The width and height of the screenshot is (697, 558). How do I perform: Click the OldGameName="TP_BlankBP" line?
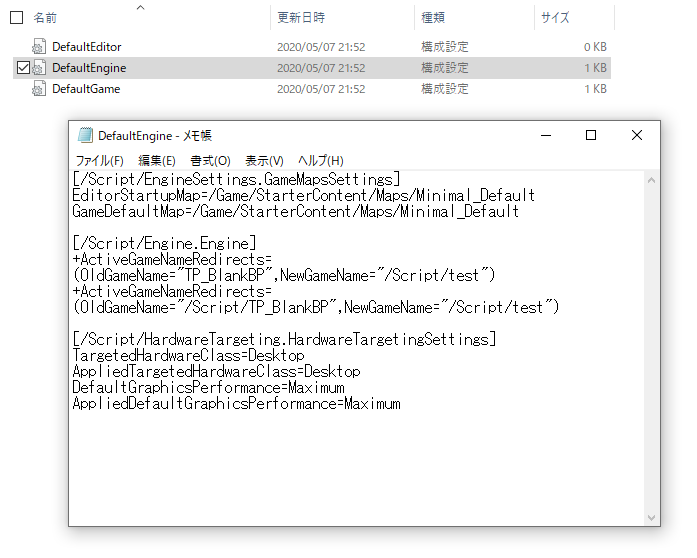click(284, 275)
